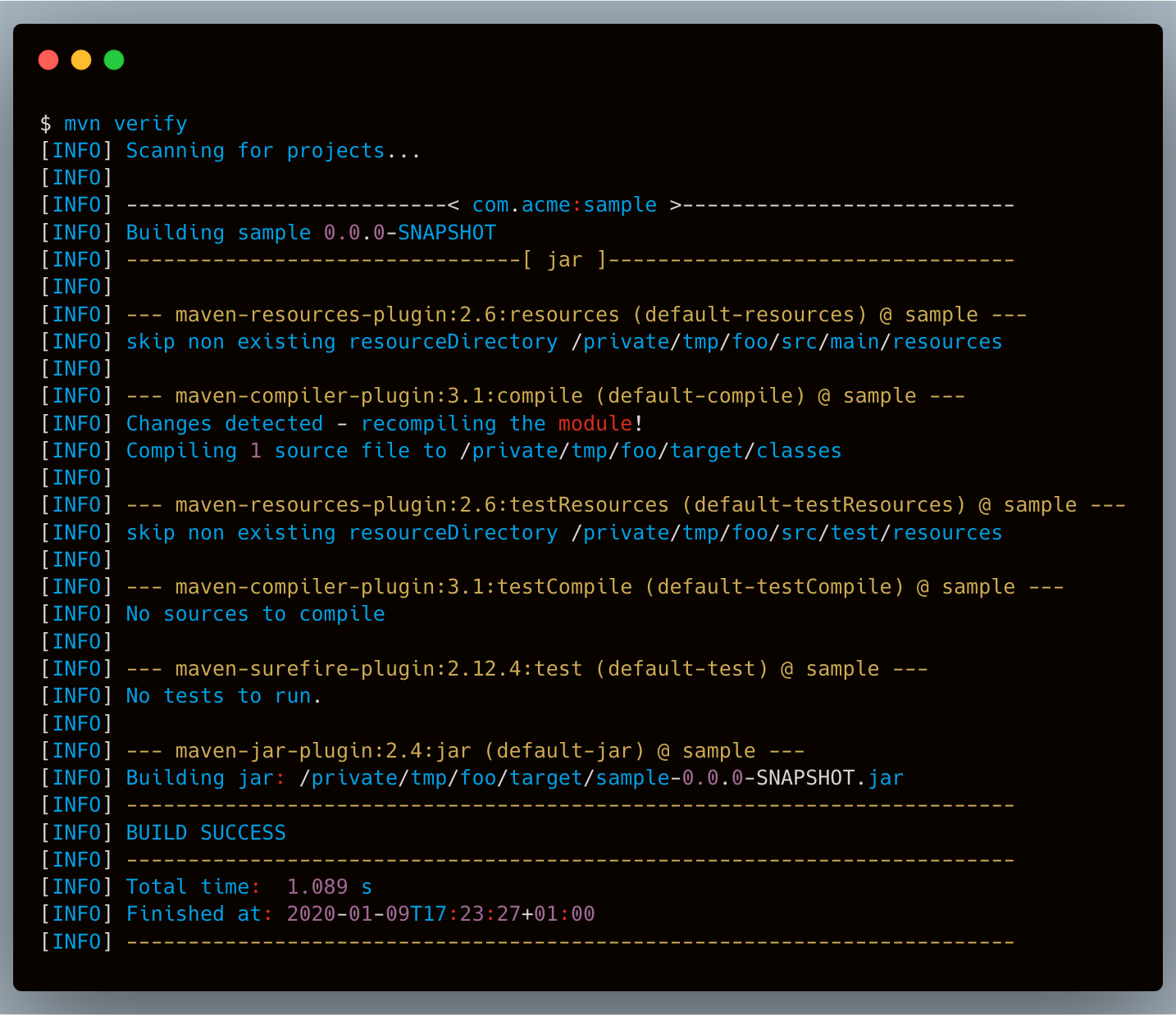
Task: Click the "No sources to compile" message
Action: click(255, 614)
